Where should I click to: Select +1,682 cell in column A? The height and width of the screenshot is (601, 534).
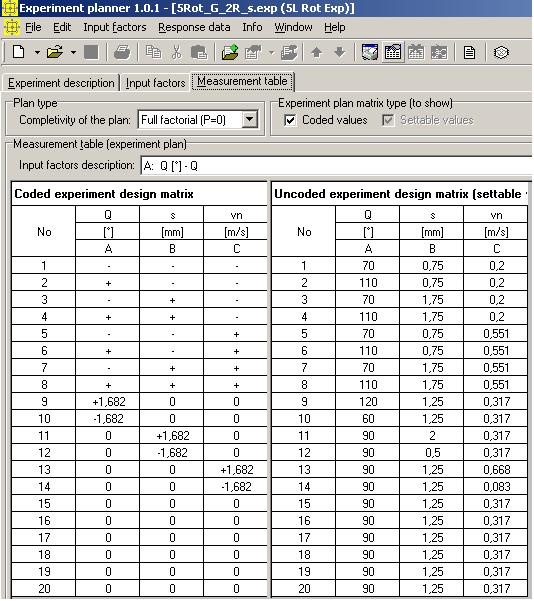108,402
